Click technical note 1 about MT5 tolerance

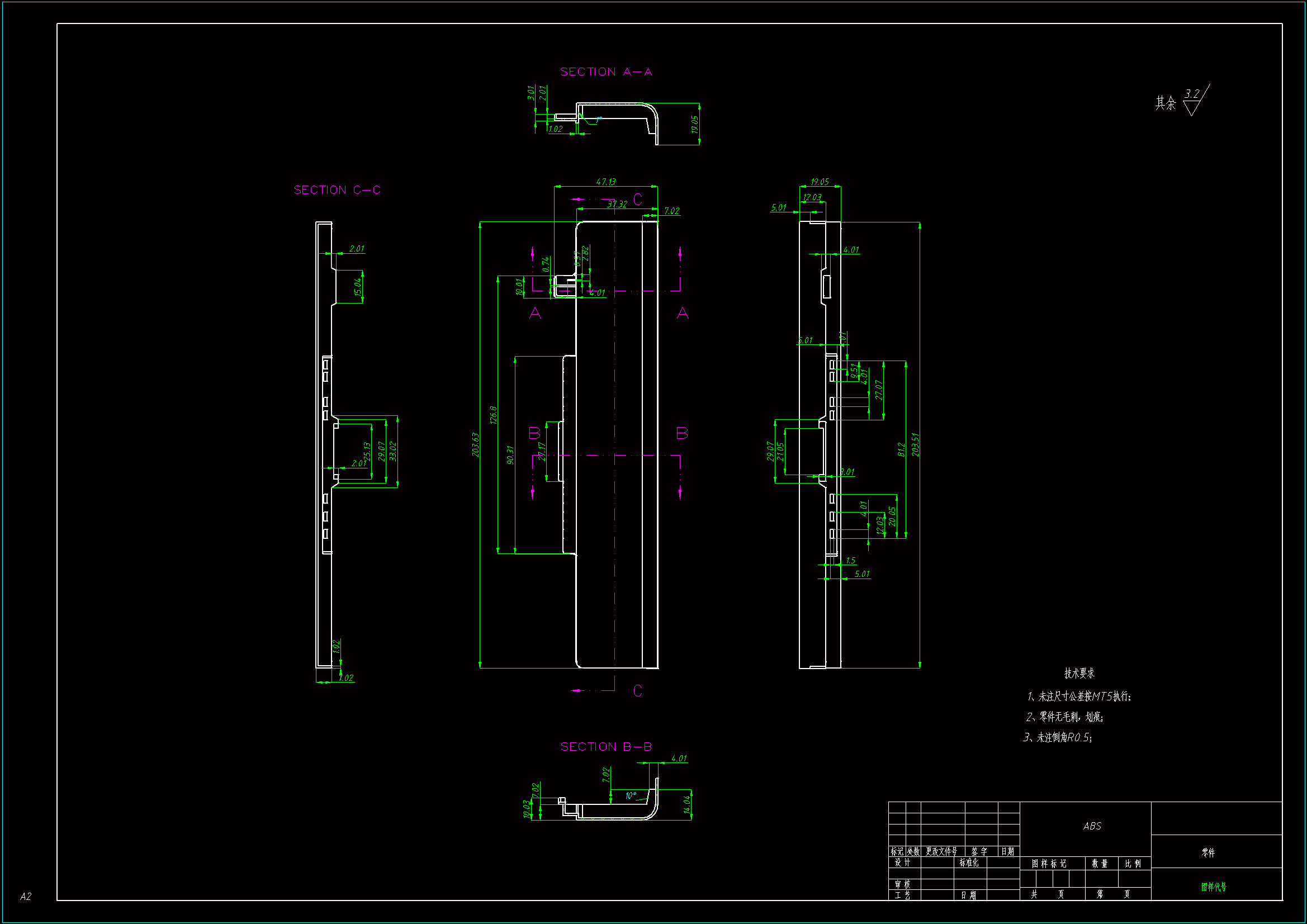1079,696
